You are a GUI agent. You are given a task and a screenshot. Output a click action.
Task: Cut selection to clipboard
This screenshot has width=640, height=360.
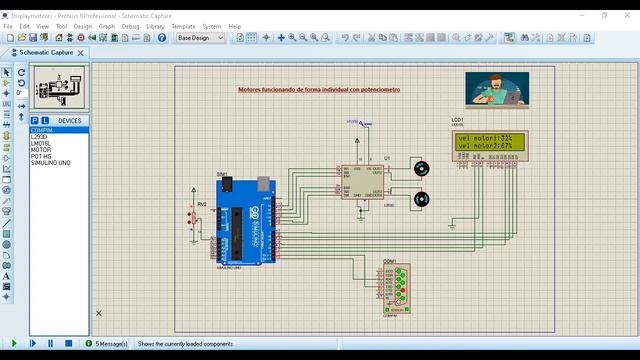(371, 38)
